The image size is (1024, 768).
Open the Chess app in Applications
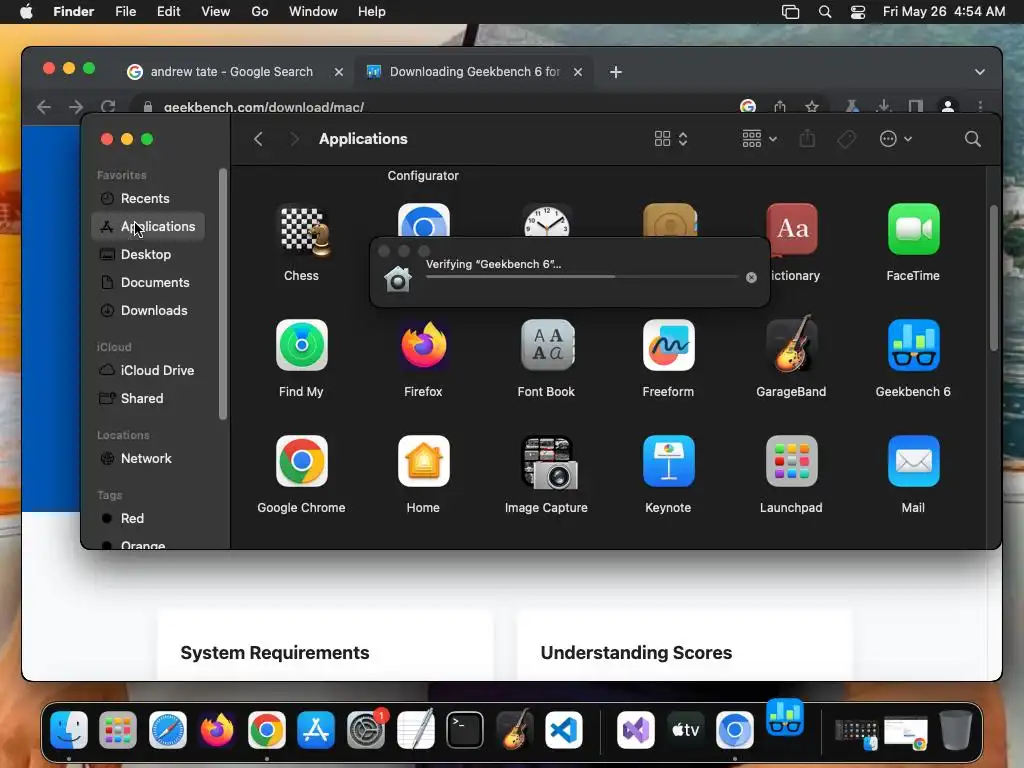click(x=302, y=231)
